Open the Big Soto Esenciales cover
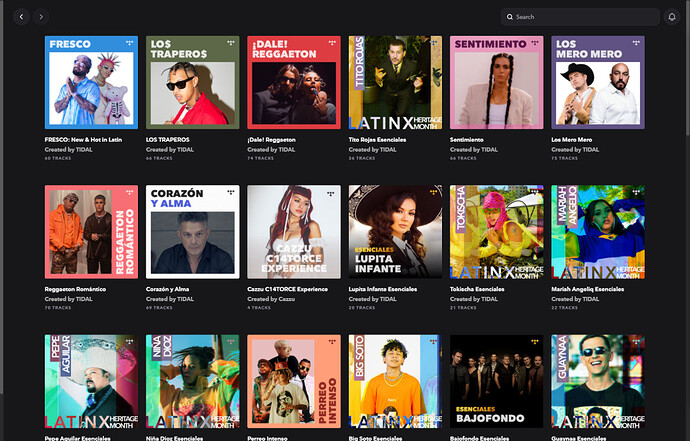The height and width of the screenshot is (441, 690). (395, 382)
